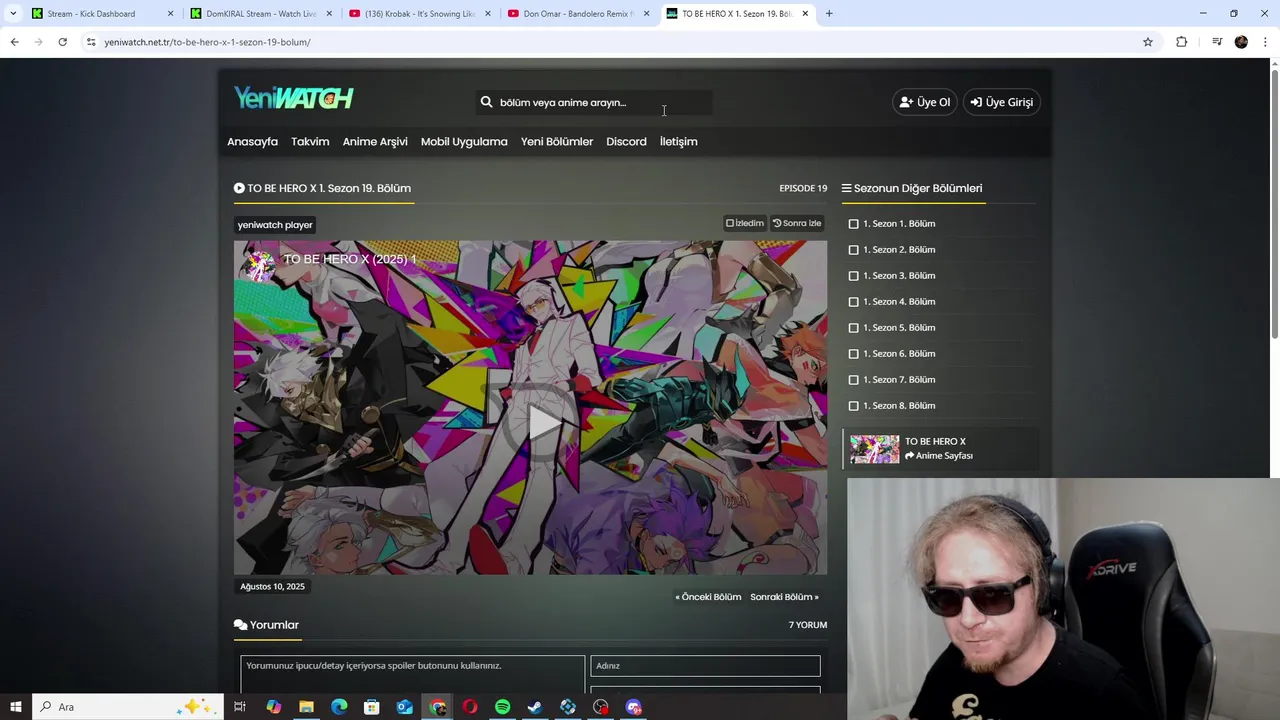Mark episode as watched with İzledim
Viewport: 1280px width, 720px height.
pos(745,223)
